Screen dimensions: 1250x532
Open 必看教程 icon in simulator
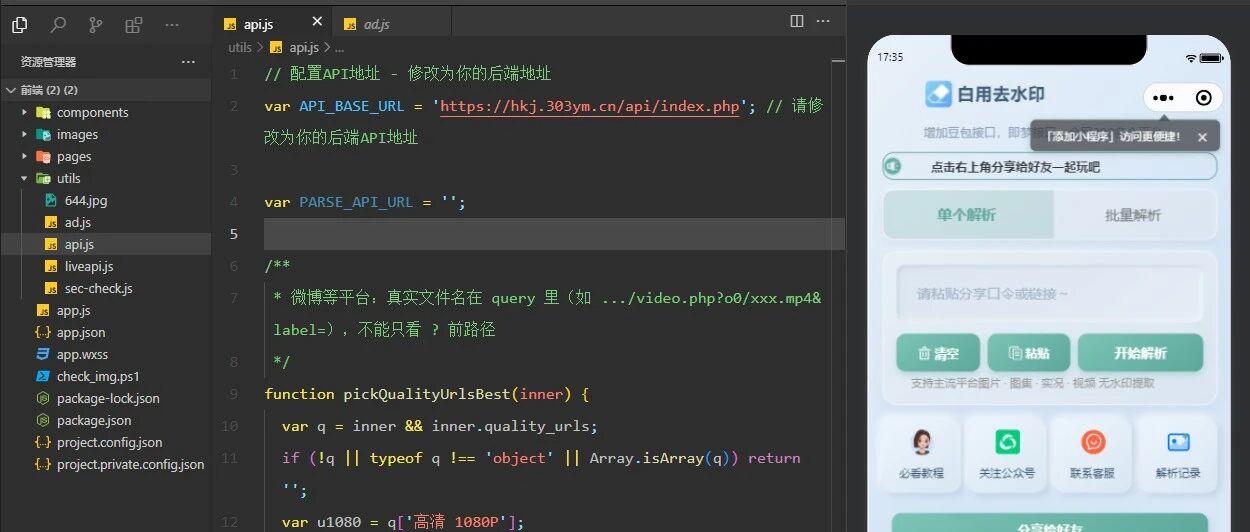tap(921, 443)
